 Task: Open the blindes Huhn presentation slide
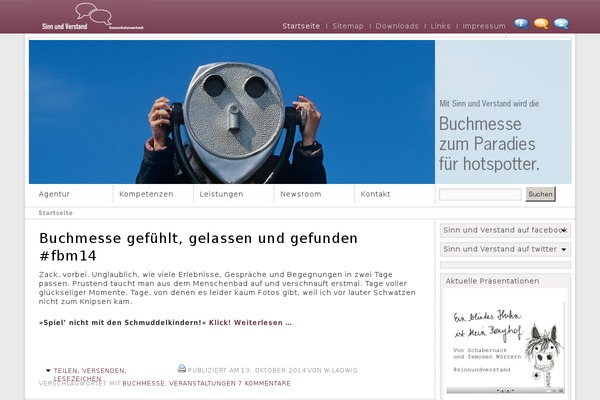(x=505, y=344)
